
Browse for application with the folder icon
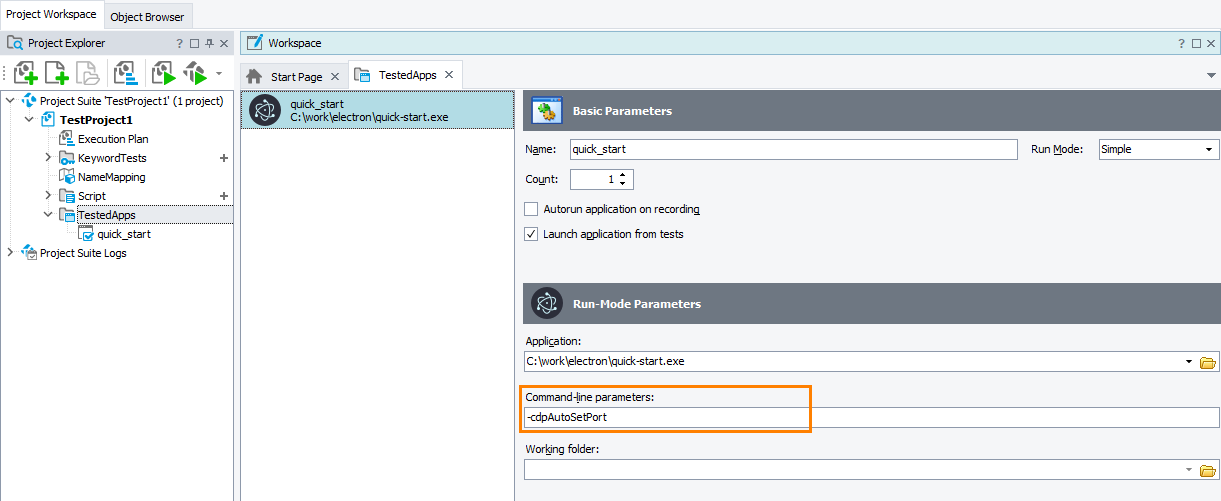[x=1207, y=362]
